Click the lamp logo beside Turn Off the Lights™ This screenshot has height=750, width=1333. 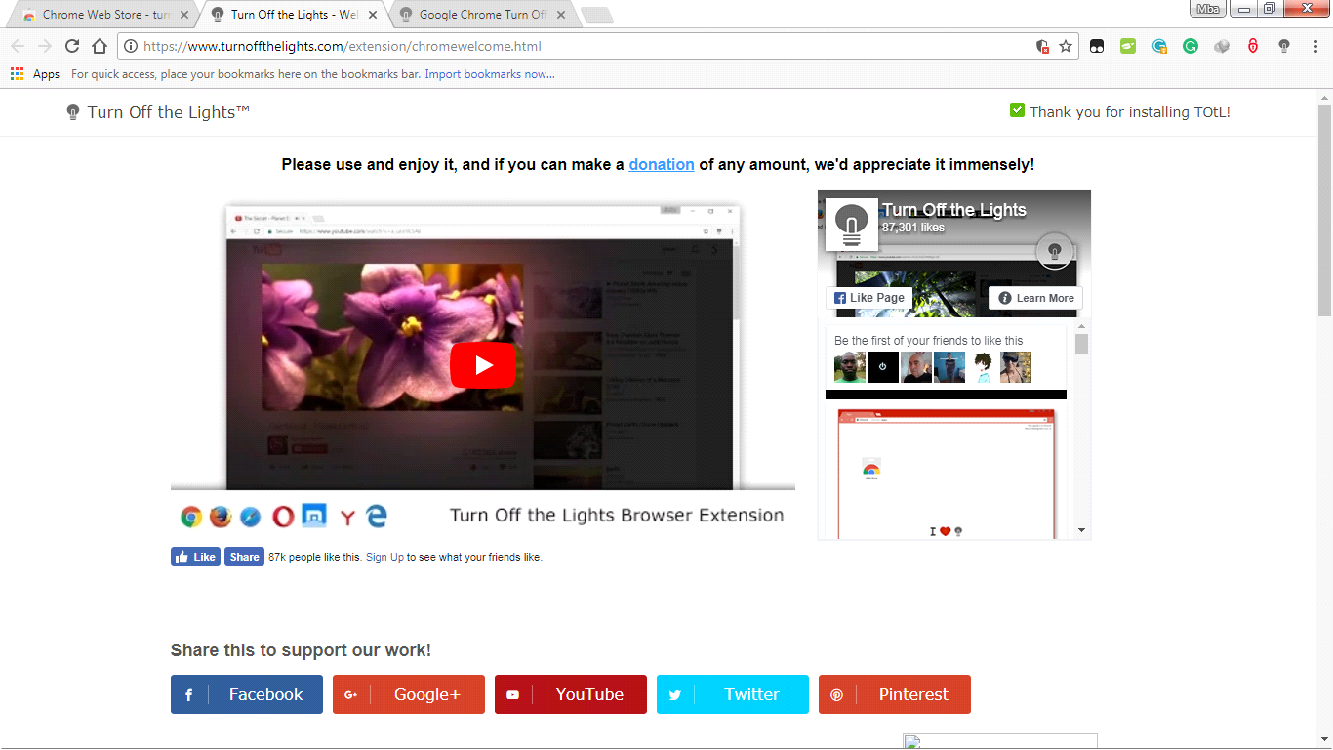click(73, 112)
